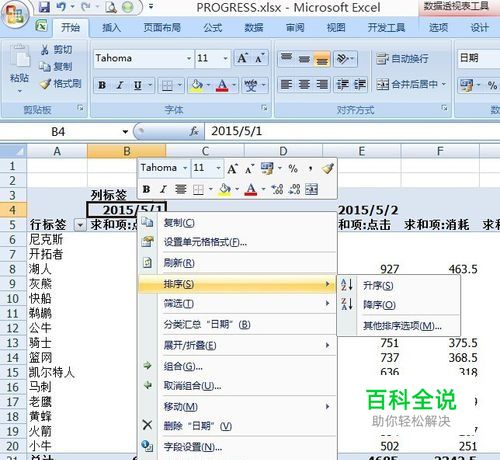Align text right in ribbon

(x=322, y=85)
